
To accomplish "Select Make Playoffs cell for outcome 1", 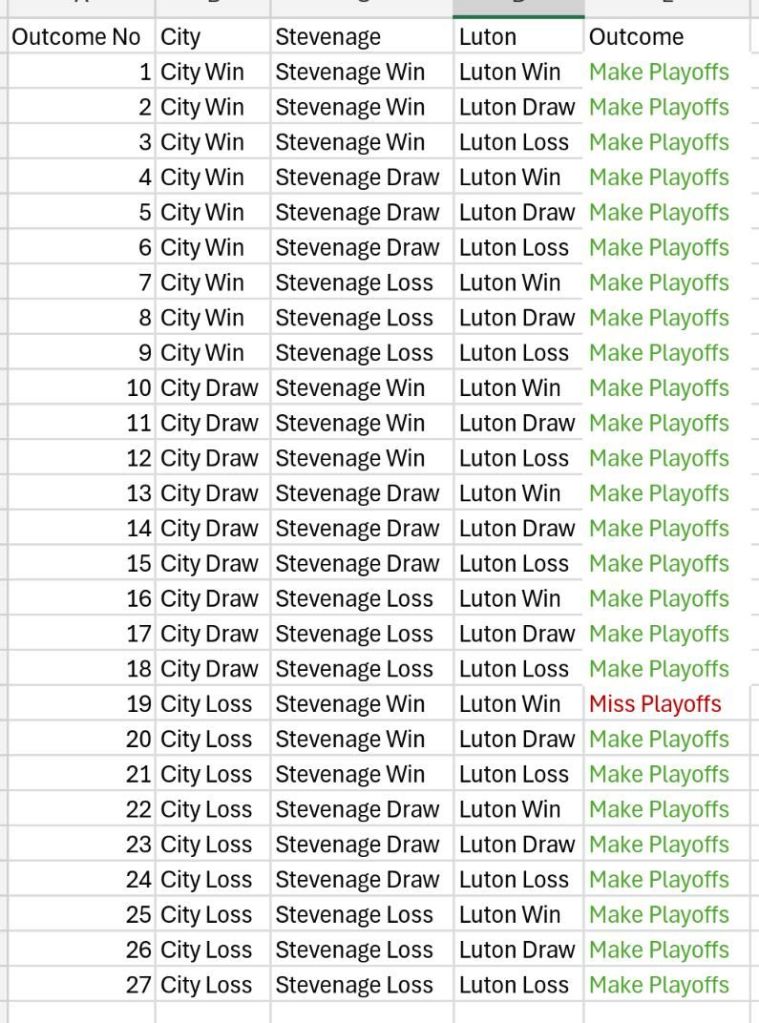I will point(659,73).
